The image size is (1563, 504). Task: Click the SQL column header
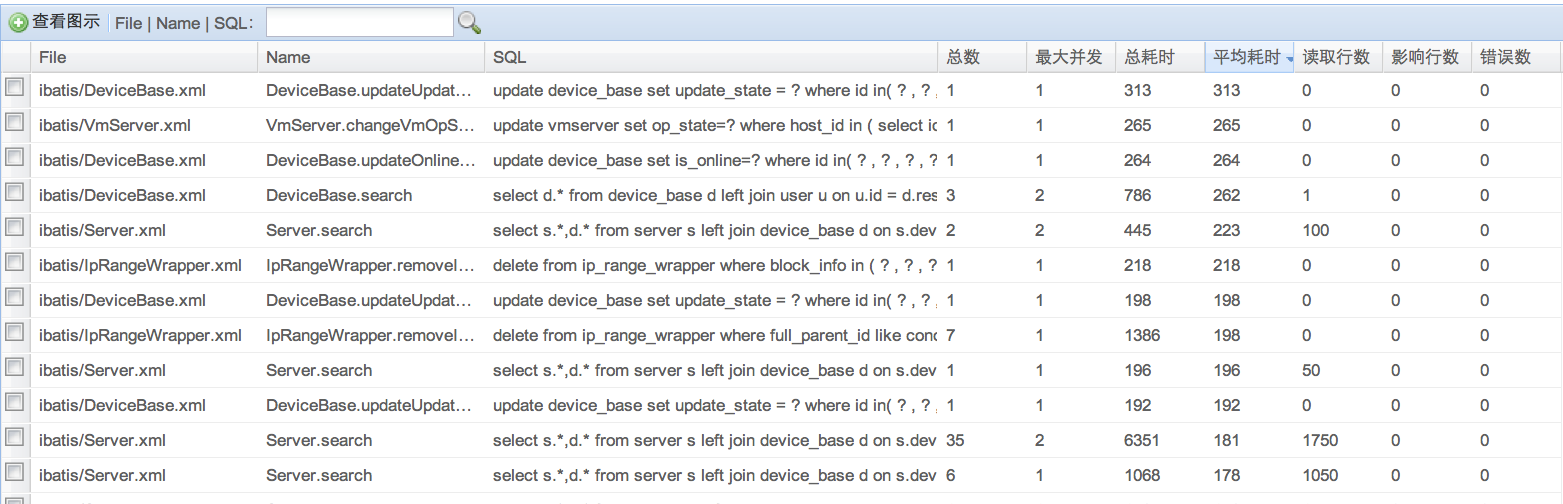point(510,57)
